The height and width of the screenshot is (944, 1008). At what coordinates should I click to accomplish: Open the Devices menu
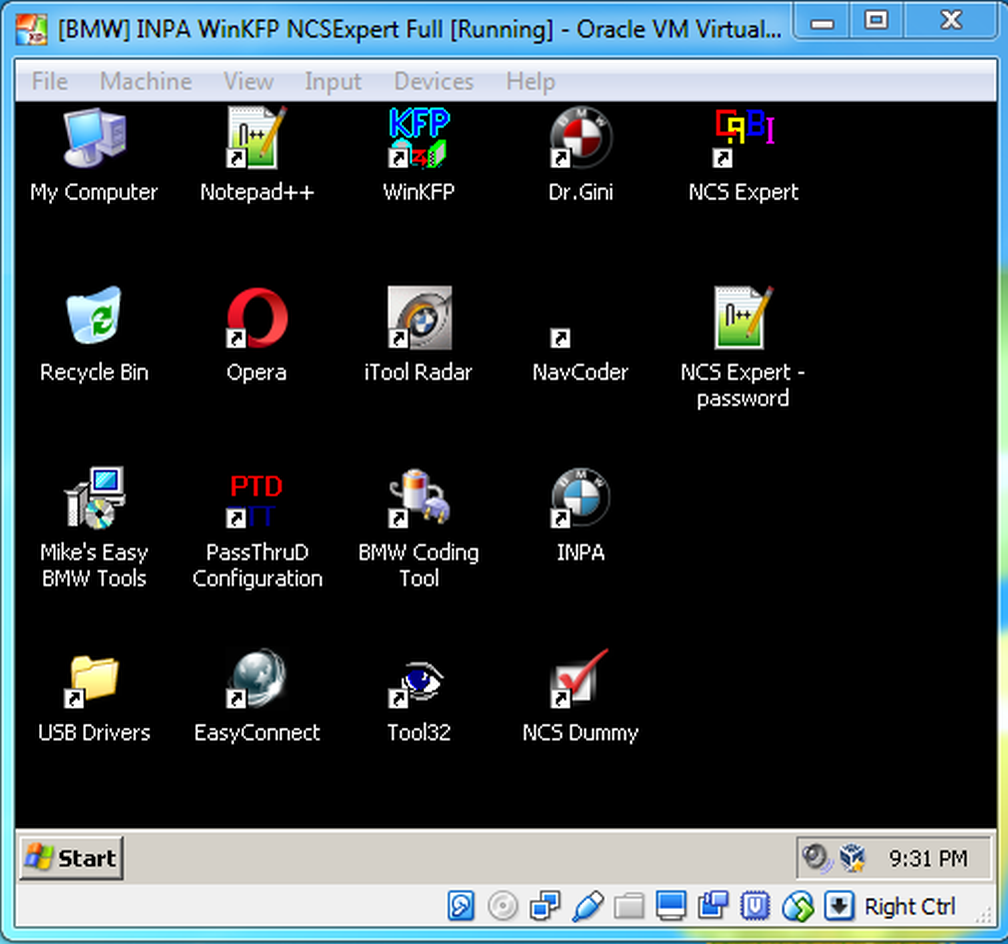(x=433, y=81)
